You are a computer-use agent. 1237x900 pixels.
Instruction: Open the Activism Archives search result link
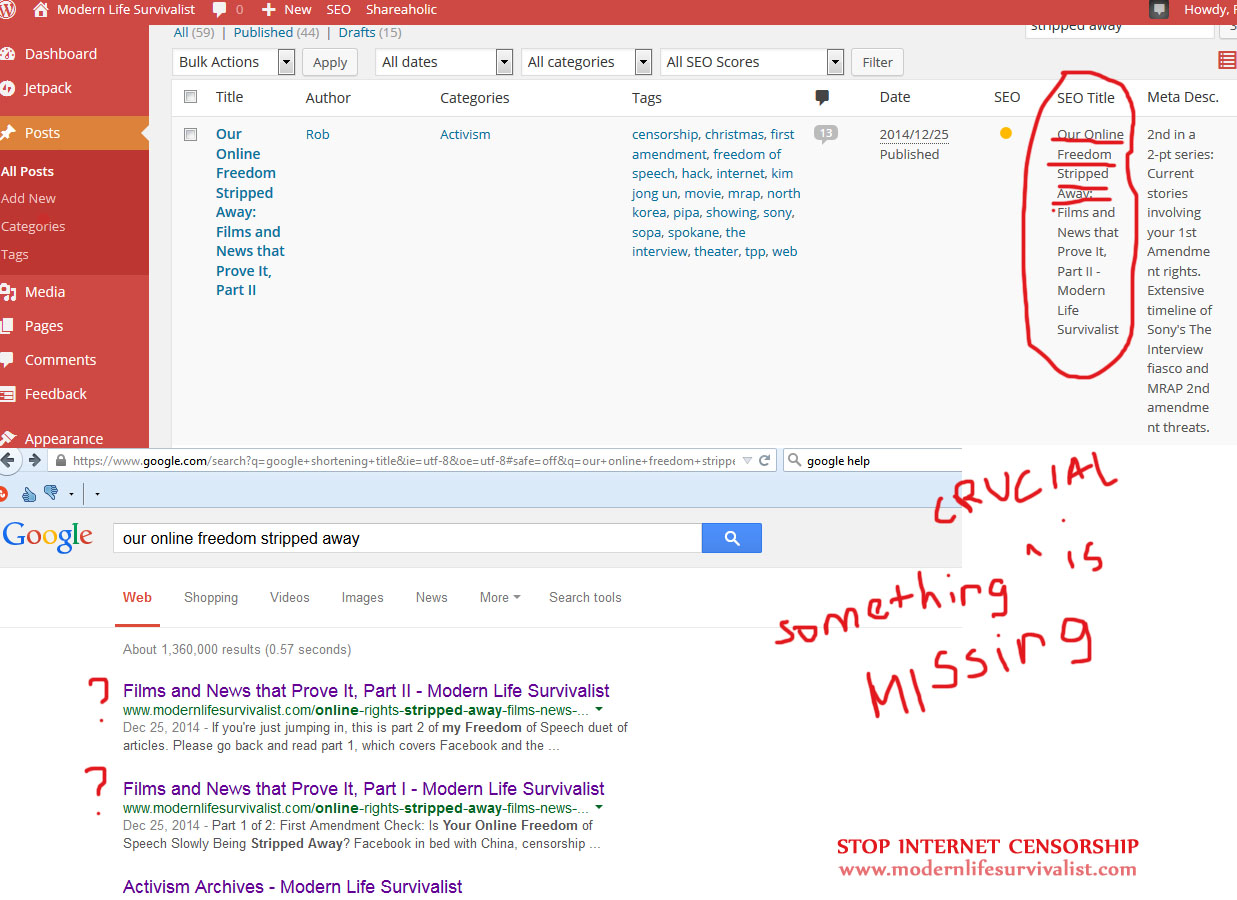coord(292,887)
